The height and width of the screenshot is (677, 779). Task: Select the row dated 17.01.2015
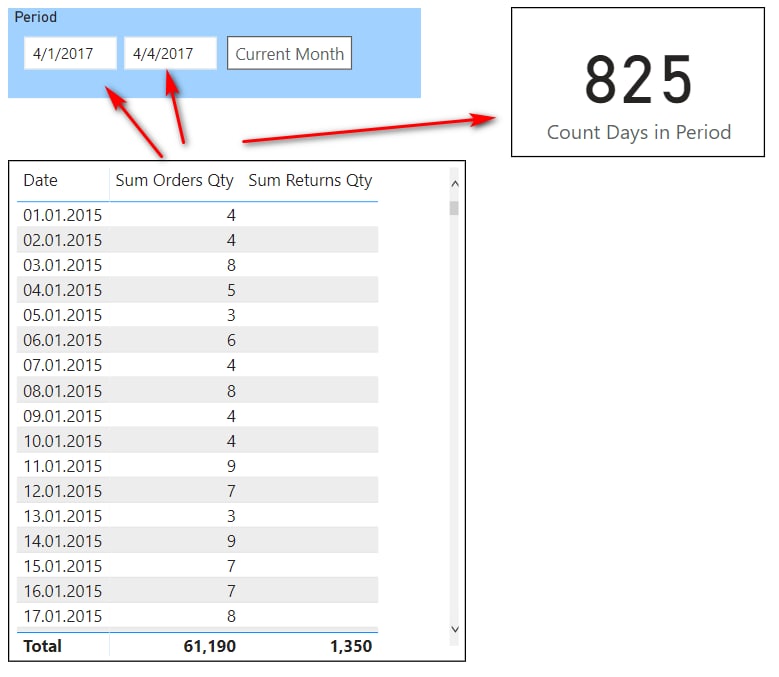[198, 616]
